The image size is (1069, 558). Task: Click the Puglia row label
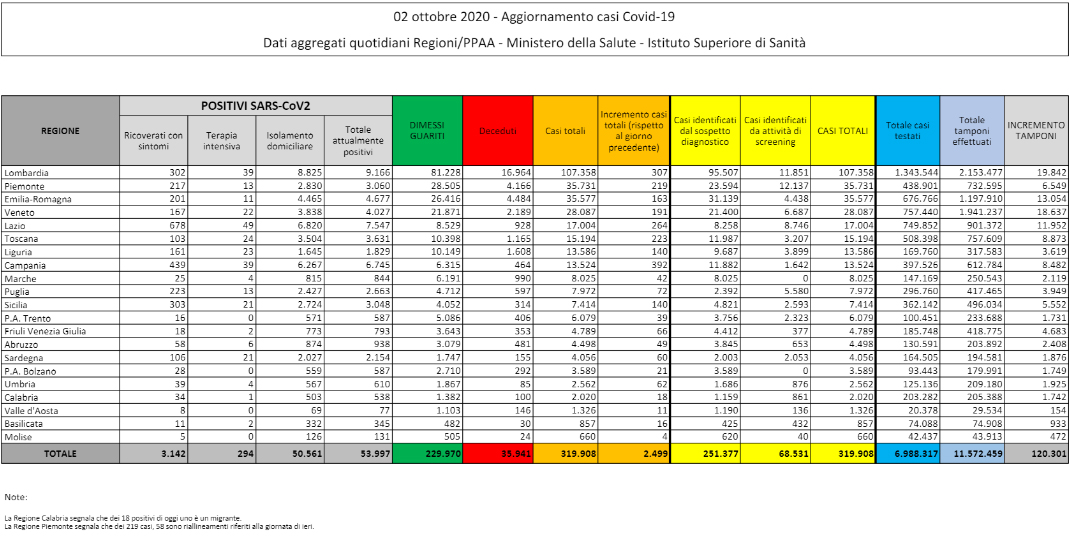pyautogui.click(x=17, y=291)
